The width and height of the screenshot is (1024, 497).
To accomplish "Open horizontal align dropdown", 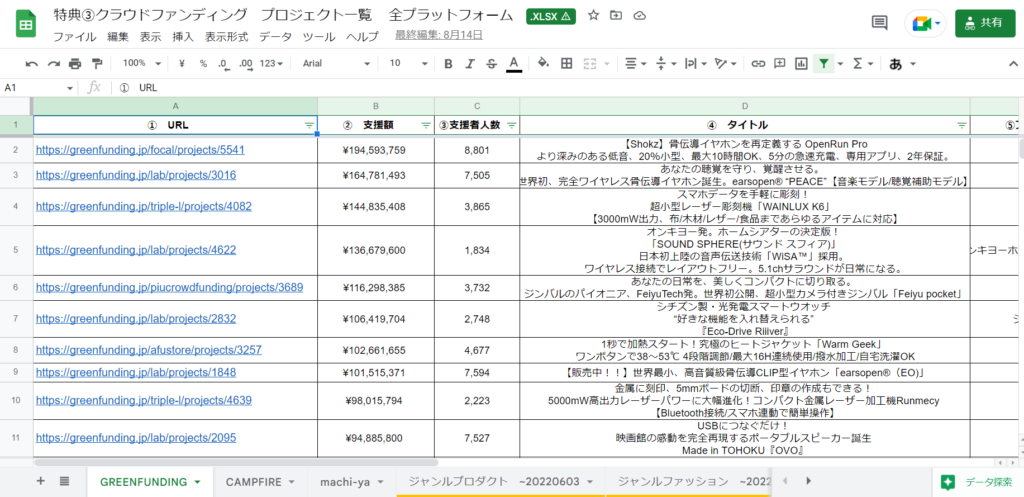I will pos(635,63).
